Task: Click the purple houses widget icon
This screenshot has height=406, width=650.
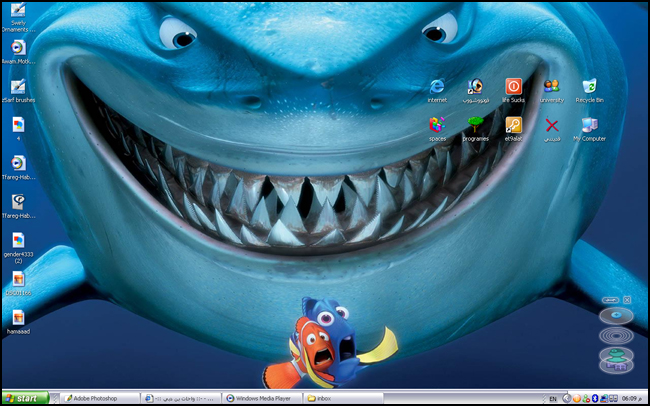Action: [x=616, y=365]
